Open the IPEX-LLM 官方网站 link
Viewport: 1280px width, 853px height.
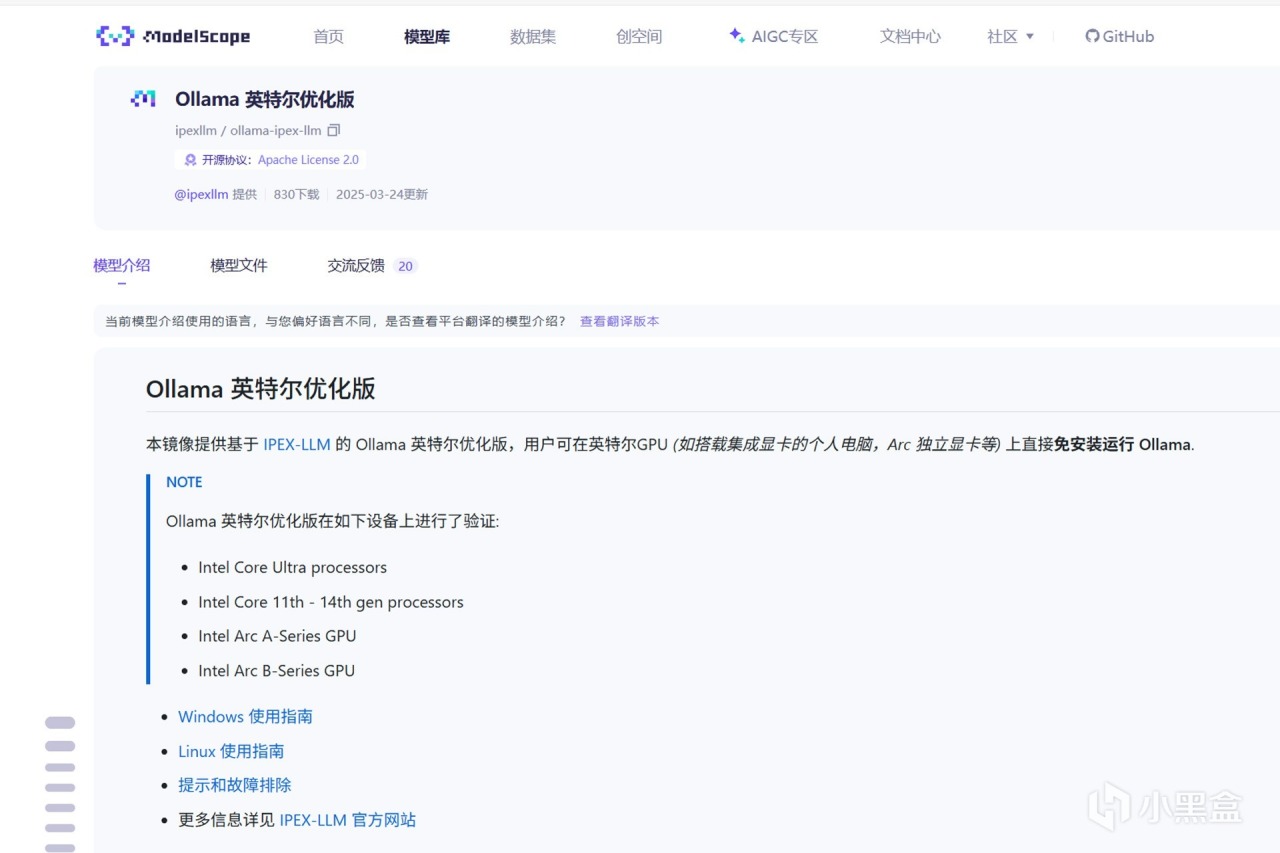pyautogui.click(x=347, y=820)
